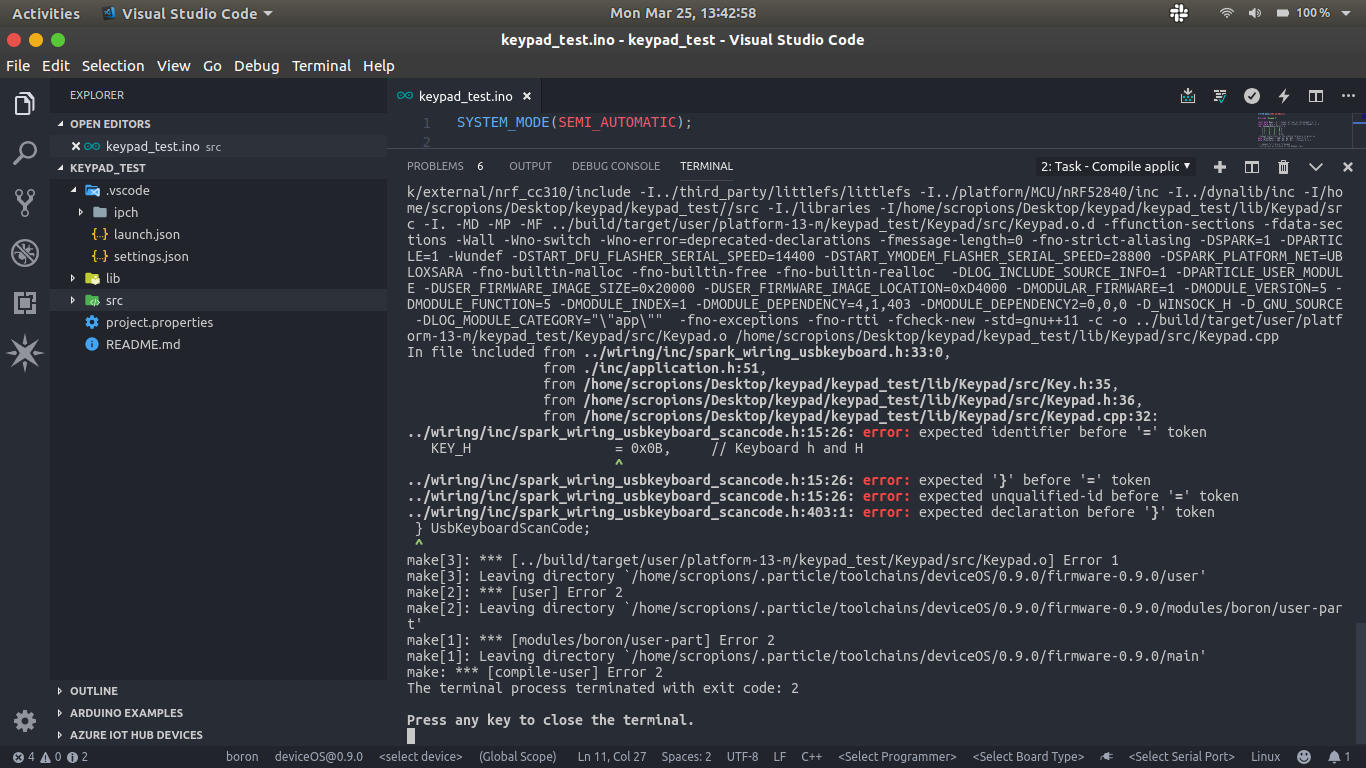Screen dimensions: 1366x768
Task: Click the Ln 11, Col 27 cursor position
Action: (x=612, y=757)
